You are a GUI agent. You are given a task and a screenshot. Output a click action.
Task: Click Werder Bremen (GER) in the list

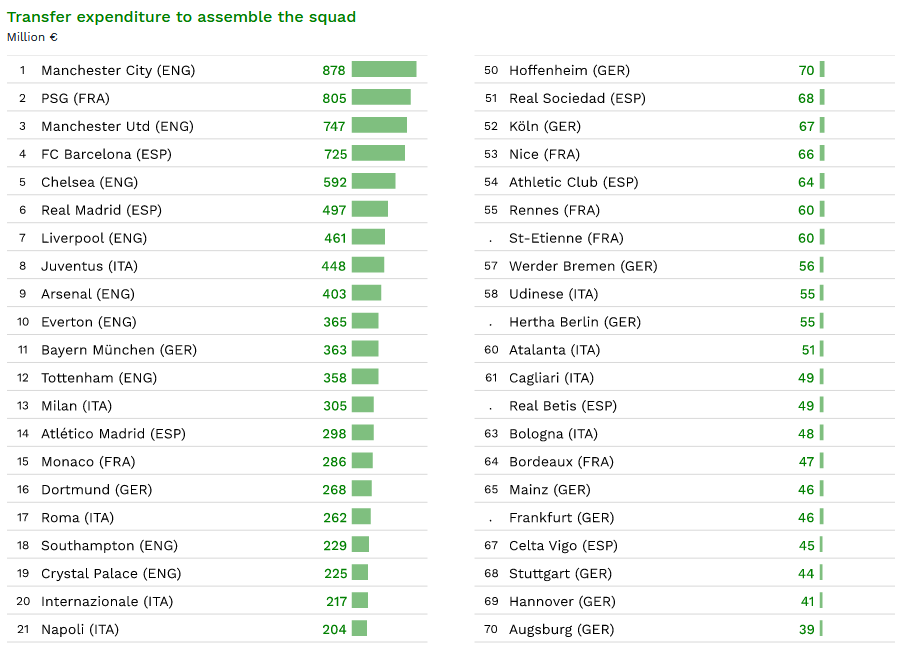coord(583,266)
